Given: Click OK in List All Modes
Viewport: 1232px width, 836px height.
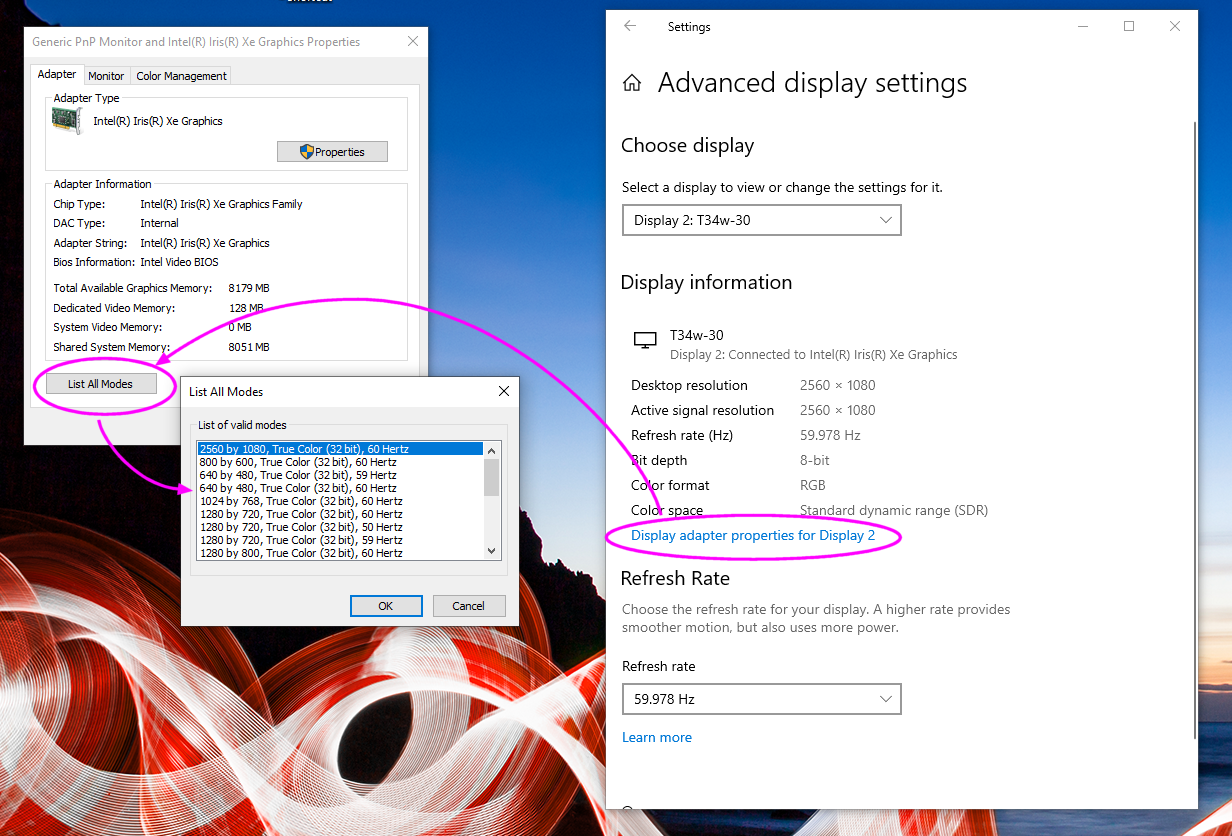Looking at the screenshot, I should tap(386, 606).
